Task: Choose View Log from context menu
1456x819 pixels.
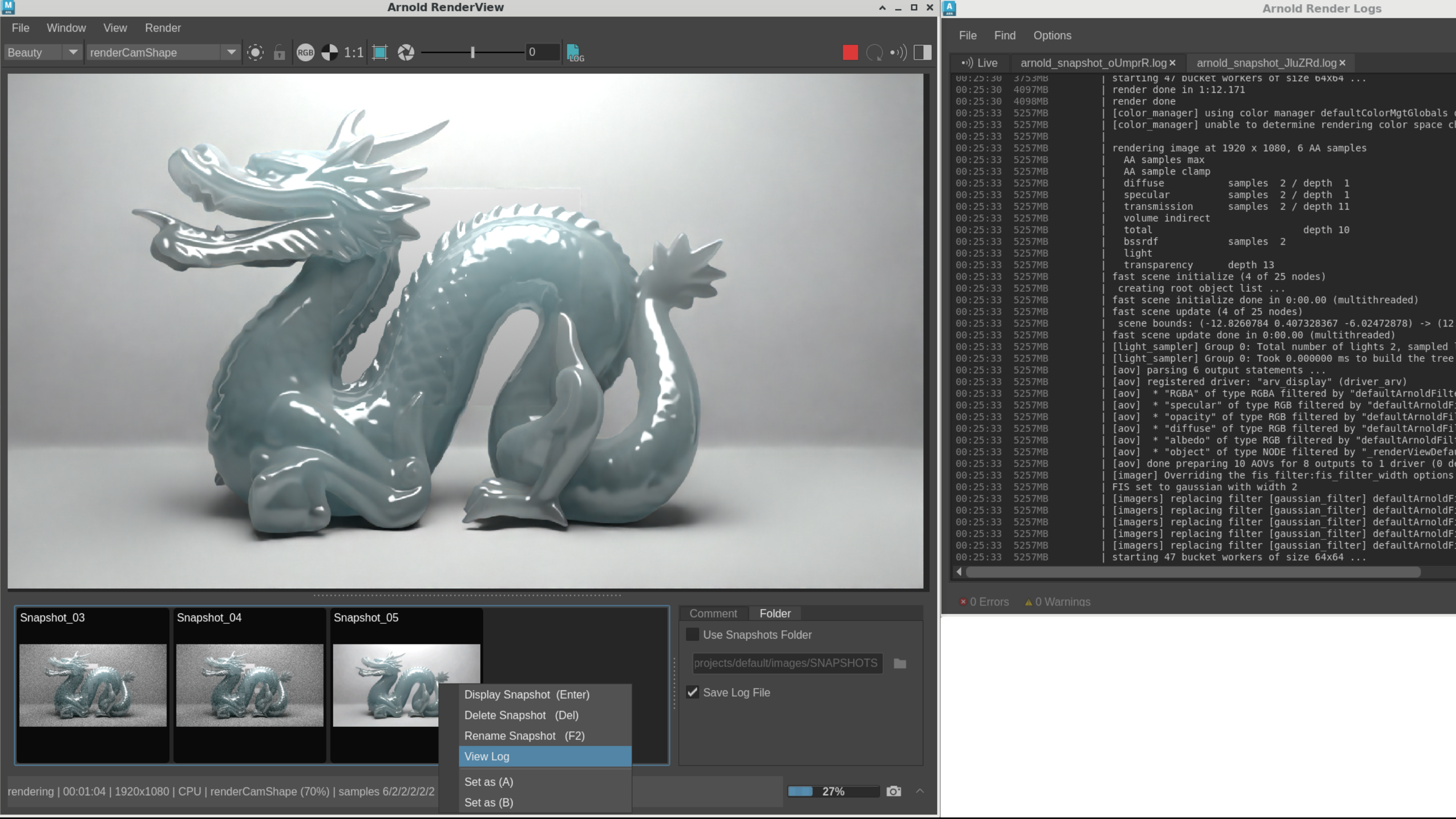Action: [545, 756]
